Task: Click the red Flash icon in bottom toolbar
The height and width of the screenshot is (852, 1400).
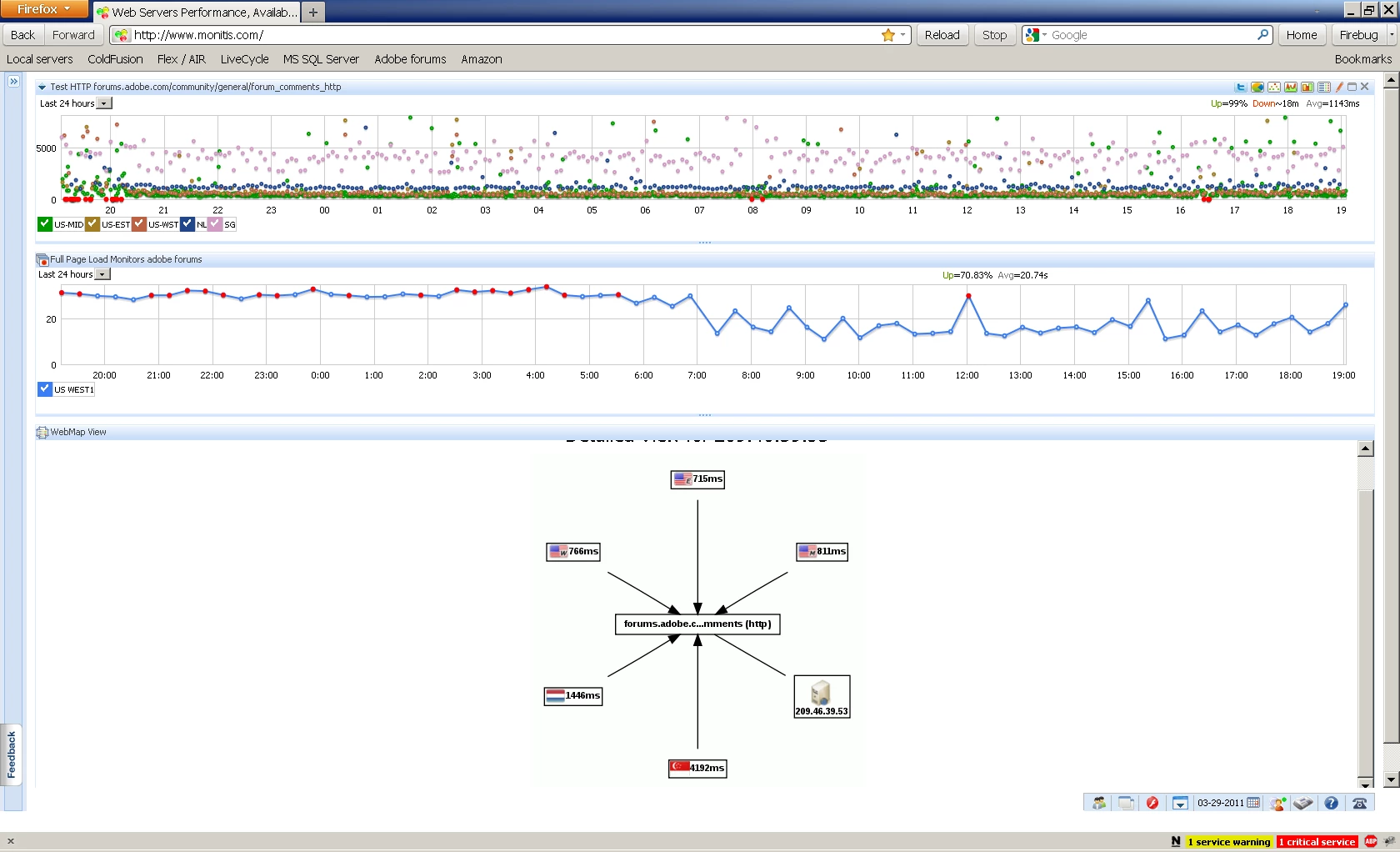Action: [1152, 803]
